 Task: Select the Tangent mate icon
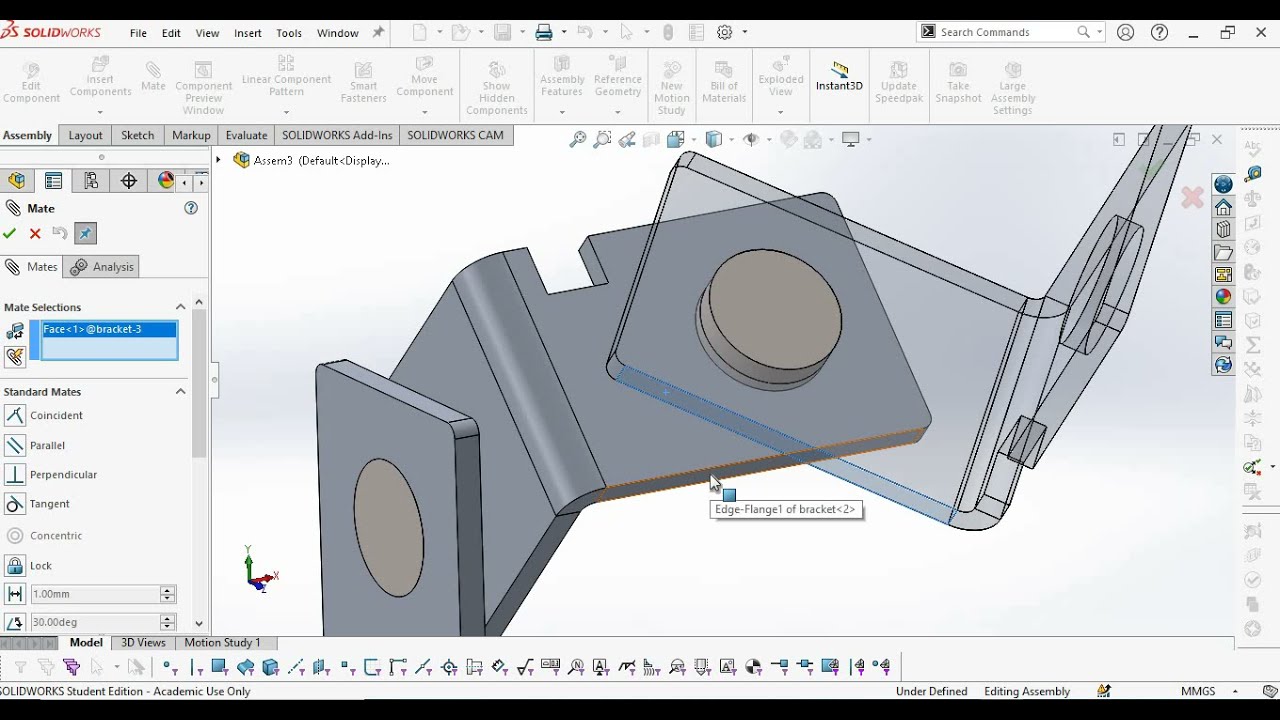tap(15, 503)
